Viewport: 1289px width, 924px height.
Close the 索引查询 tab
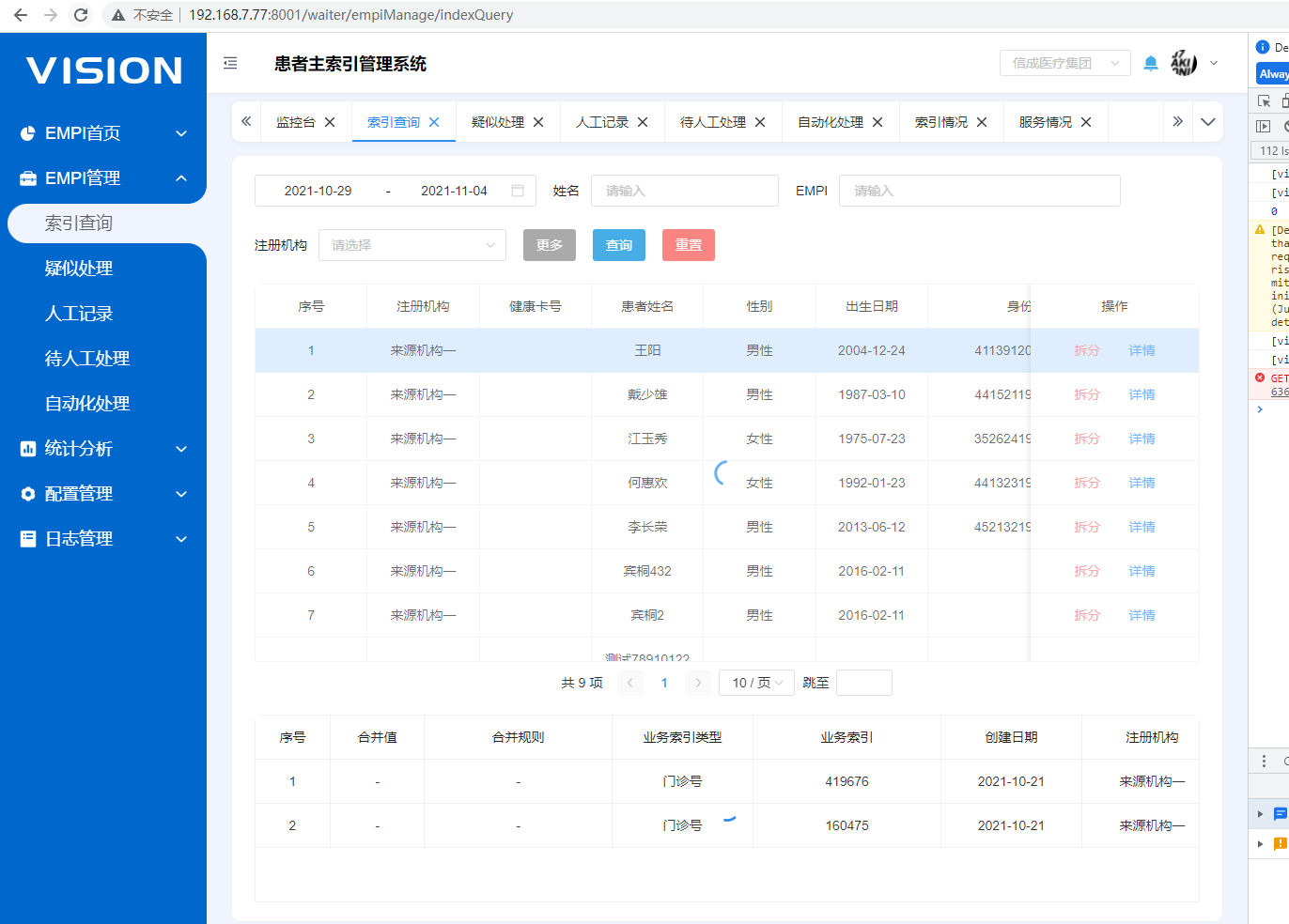click(x=434, y=122)
